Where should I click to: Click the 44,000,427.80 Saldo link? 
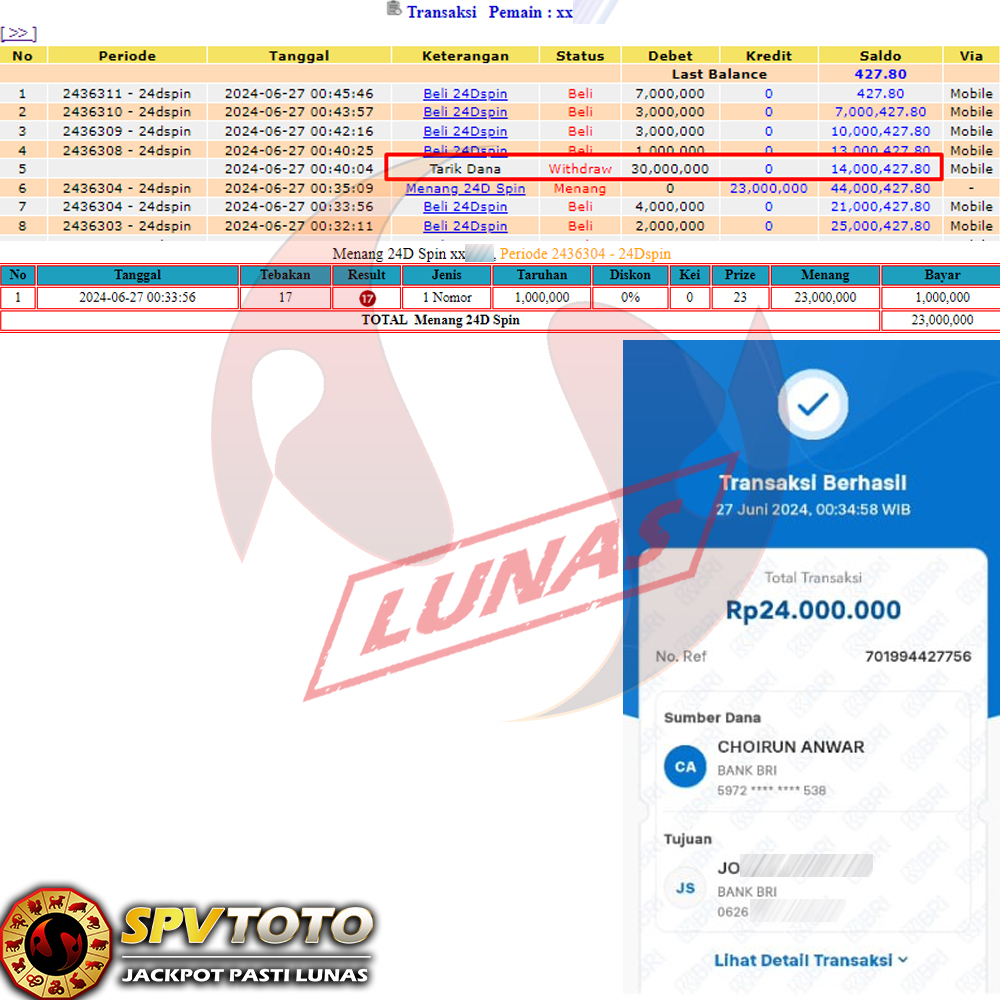(x=880, y=188)
